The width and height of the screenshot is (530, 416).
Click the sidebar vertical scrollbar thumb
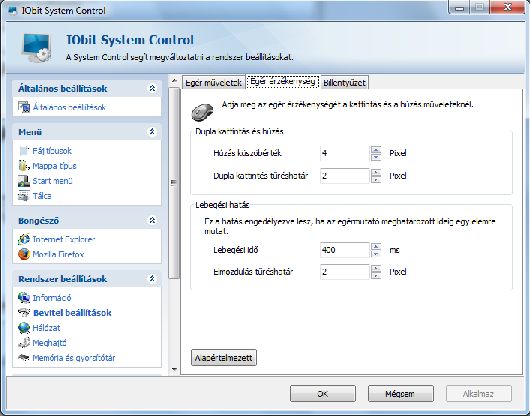point(174,183)
